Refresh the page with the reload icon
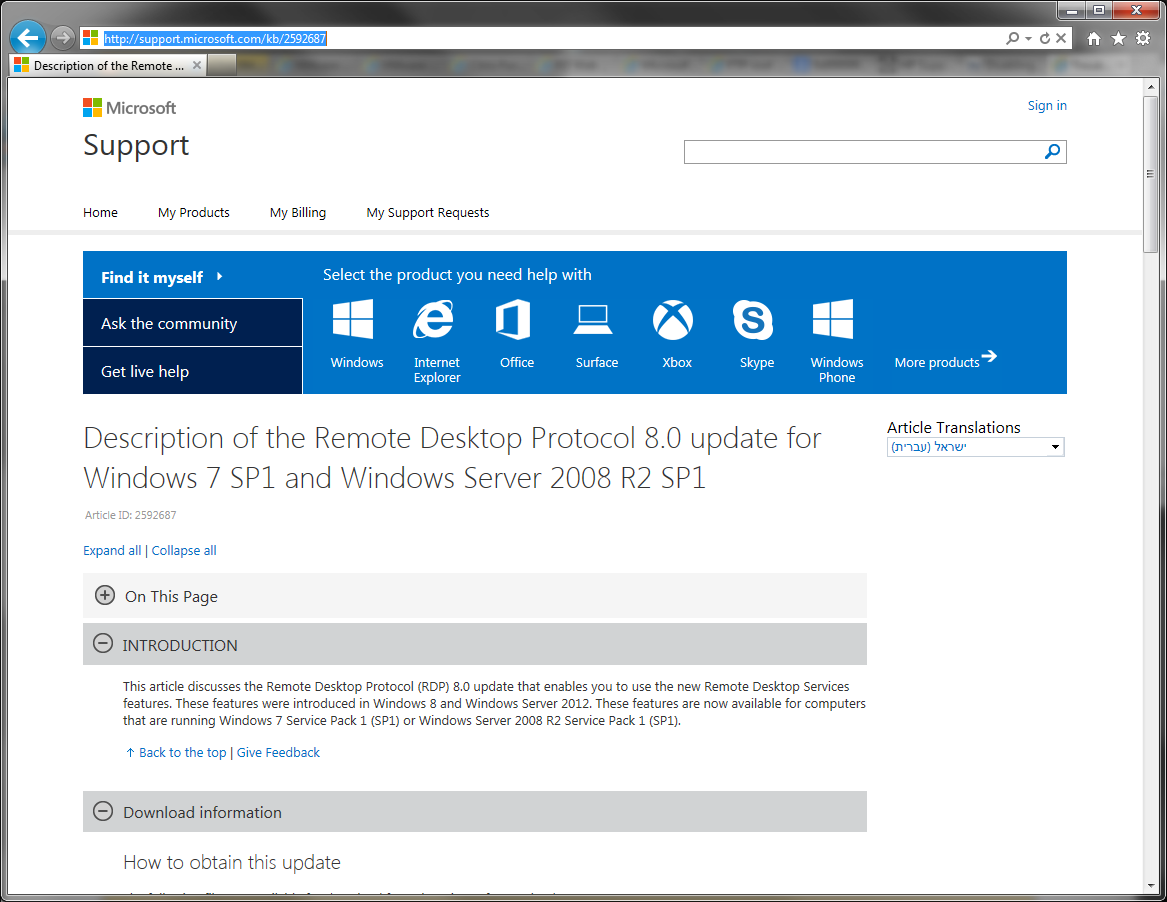This screenshot has height=902, width=1167. click(x=1045, y=38)
